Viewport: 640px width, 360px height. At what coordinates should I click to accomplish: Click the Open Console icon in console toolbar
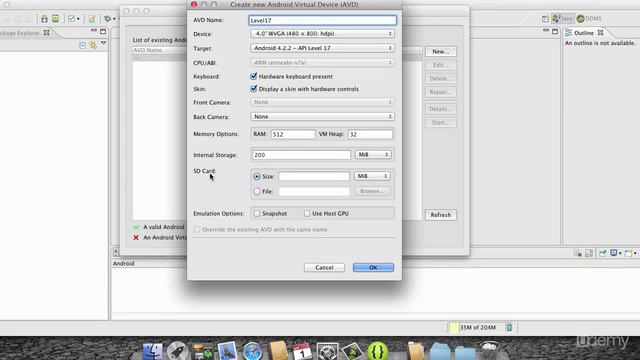pos(630,253)
